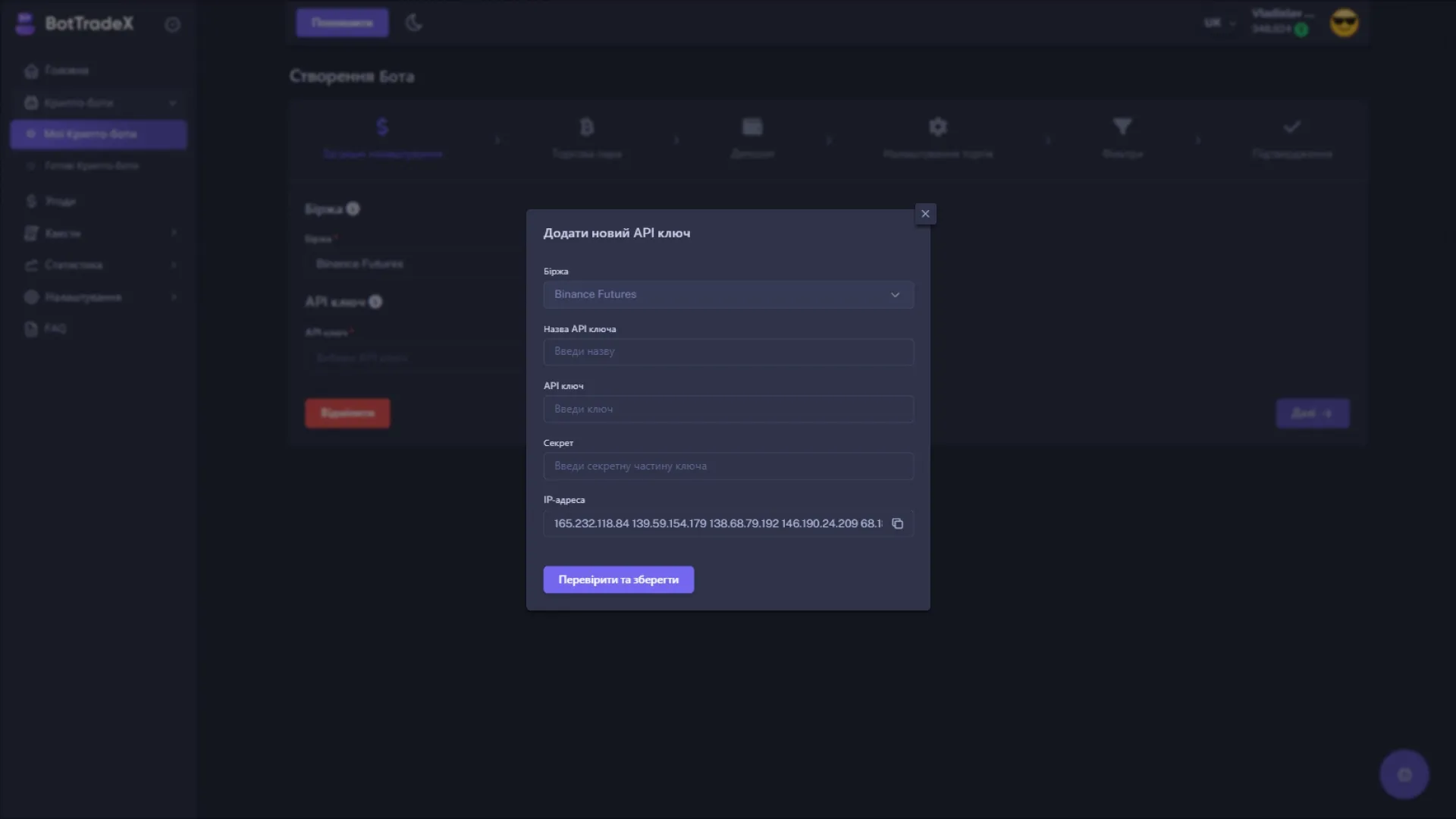1456x819 pixels.
Task: Toggle dark mode via the moon icon
Action: tap(414, 23)
